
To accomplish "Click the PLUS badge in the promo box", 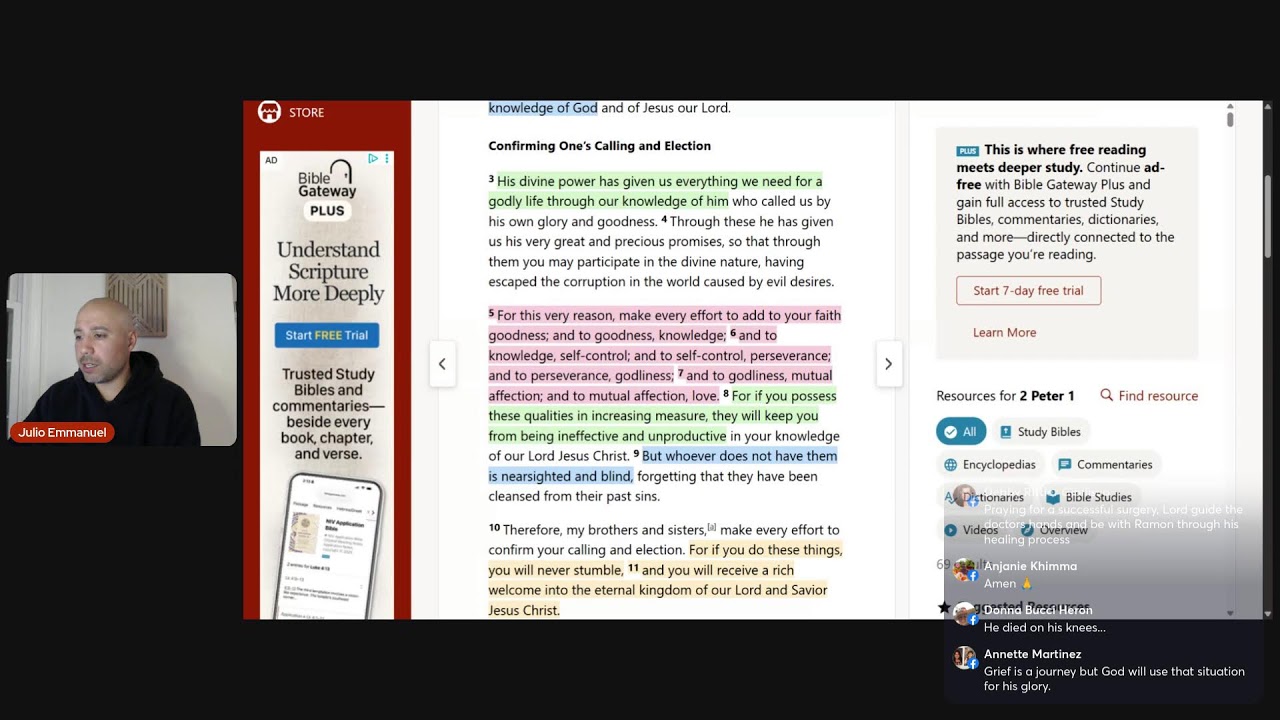I will pyautogui.click(x=967, y=151).
